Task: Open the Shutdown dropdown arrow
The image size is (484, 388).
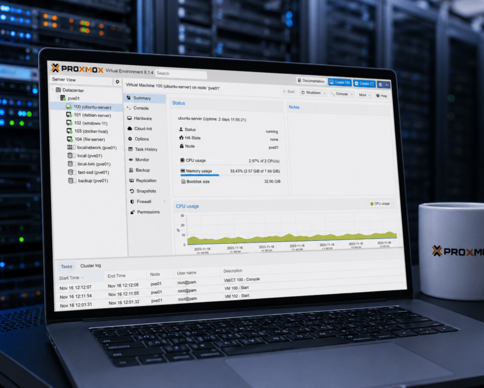Action: pos(324,93)
